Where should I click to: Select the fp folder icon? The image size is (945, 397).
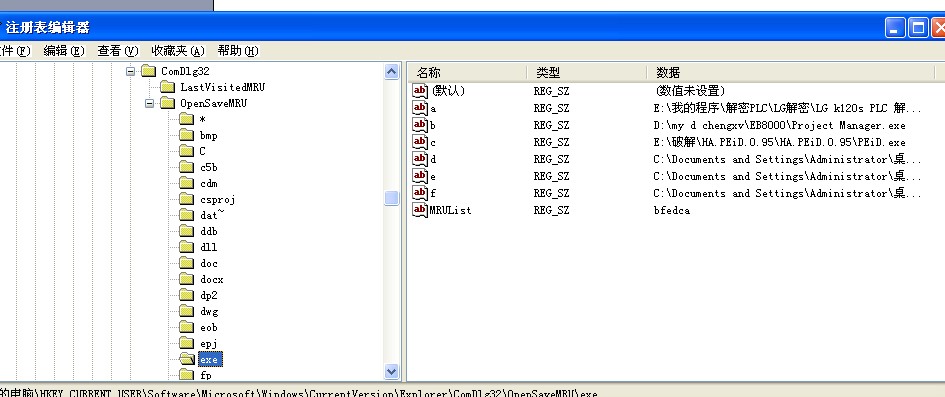[x=187, y=375]
